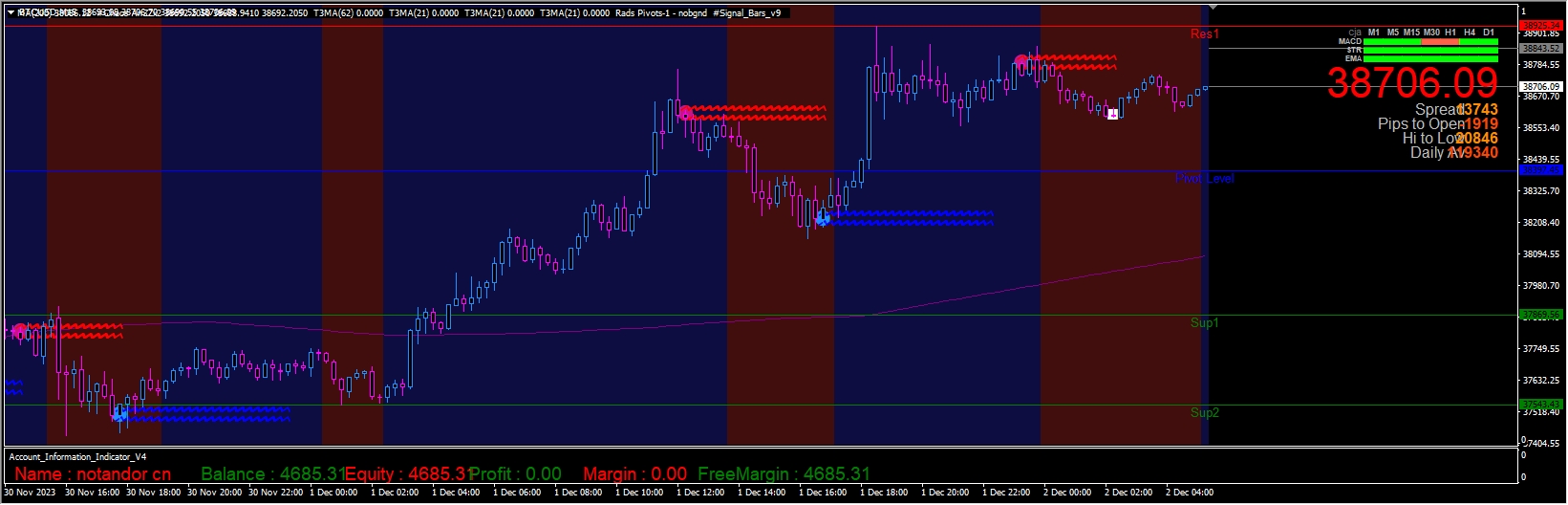Image resolution: width=1568 pixels, height=505 pixels.
Task: Select the Pivot Level label
Action: [1205, 179]
